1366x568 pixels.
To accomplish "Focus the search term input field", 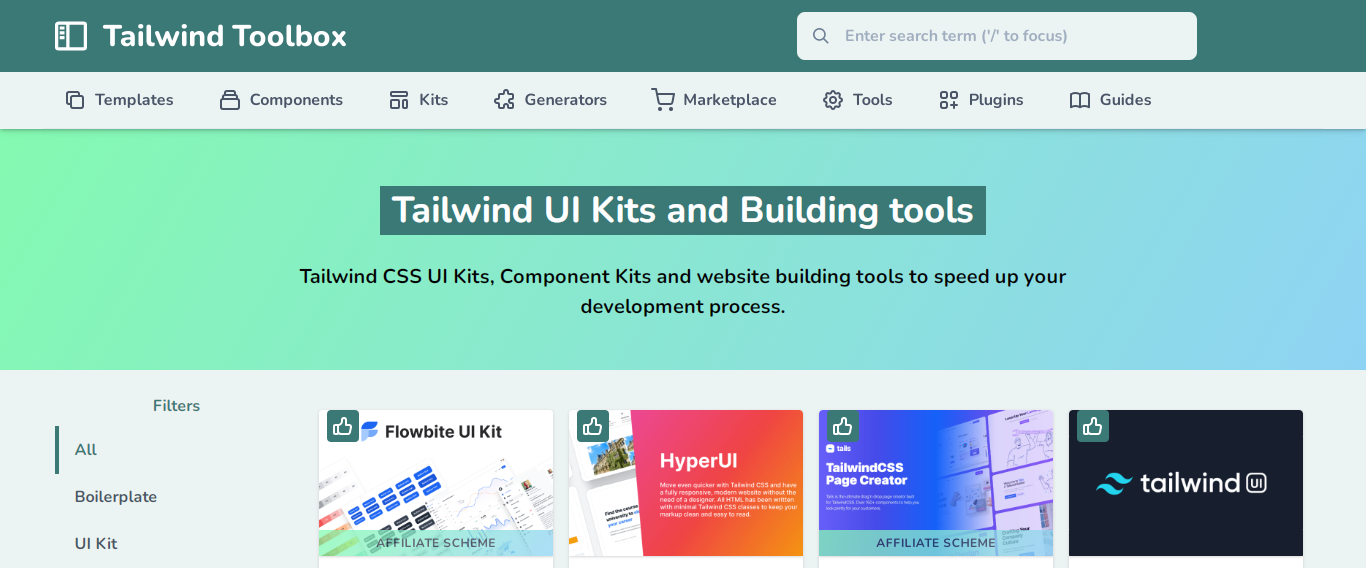I will 1010,36.
